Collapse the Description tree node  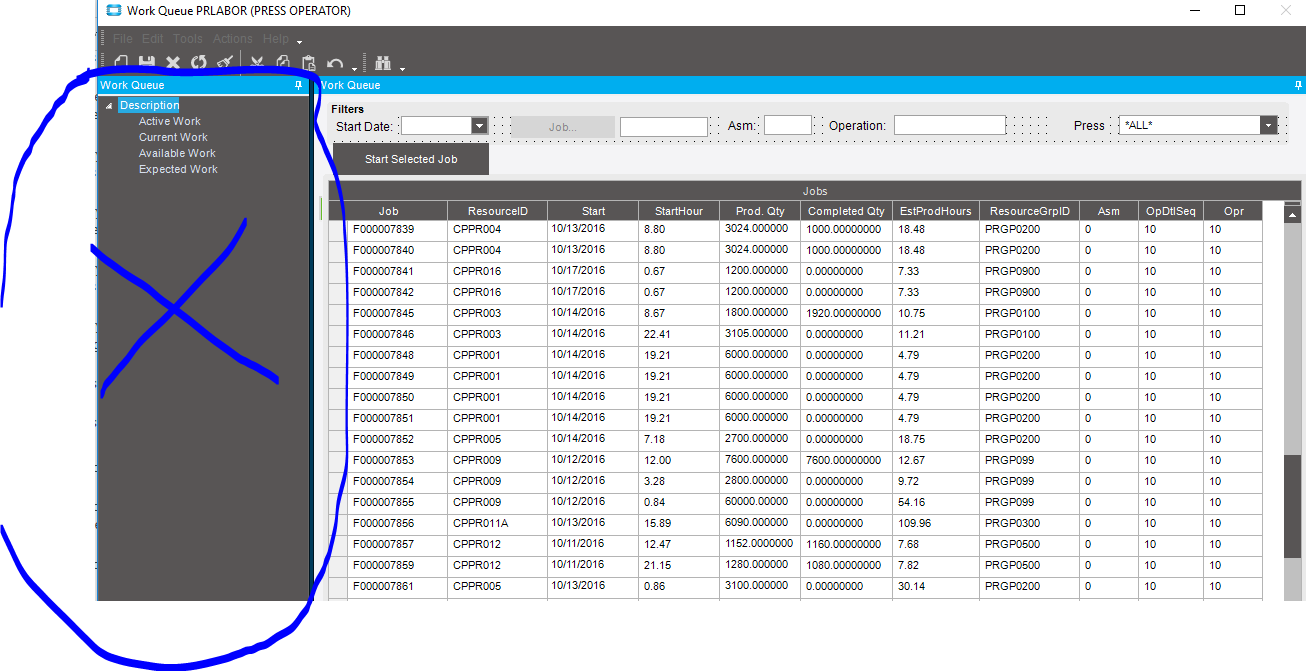click(x=109, y=106)
